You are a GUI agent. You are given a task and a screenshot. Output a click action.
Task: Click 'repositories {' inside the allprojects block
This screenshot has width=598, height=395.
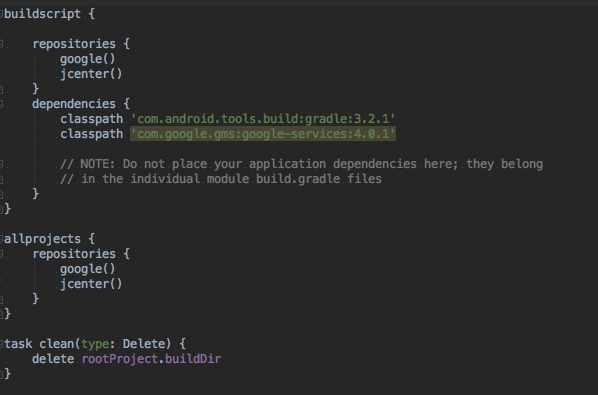81,254
